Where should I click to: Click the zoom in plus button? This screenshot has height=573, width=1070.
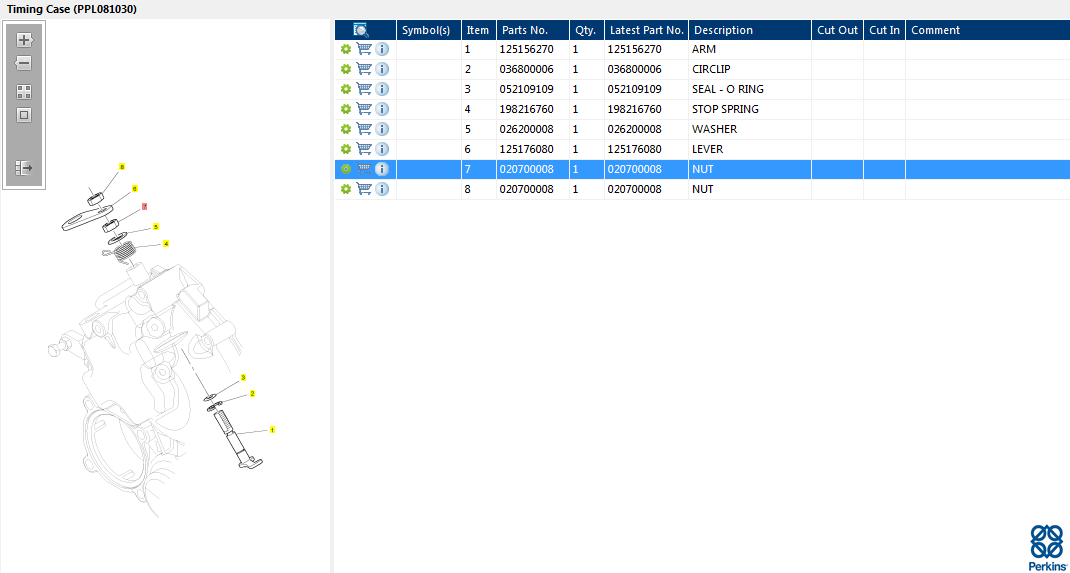(24, 40)
